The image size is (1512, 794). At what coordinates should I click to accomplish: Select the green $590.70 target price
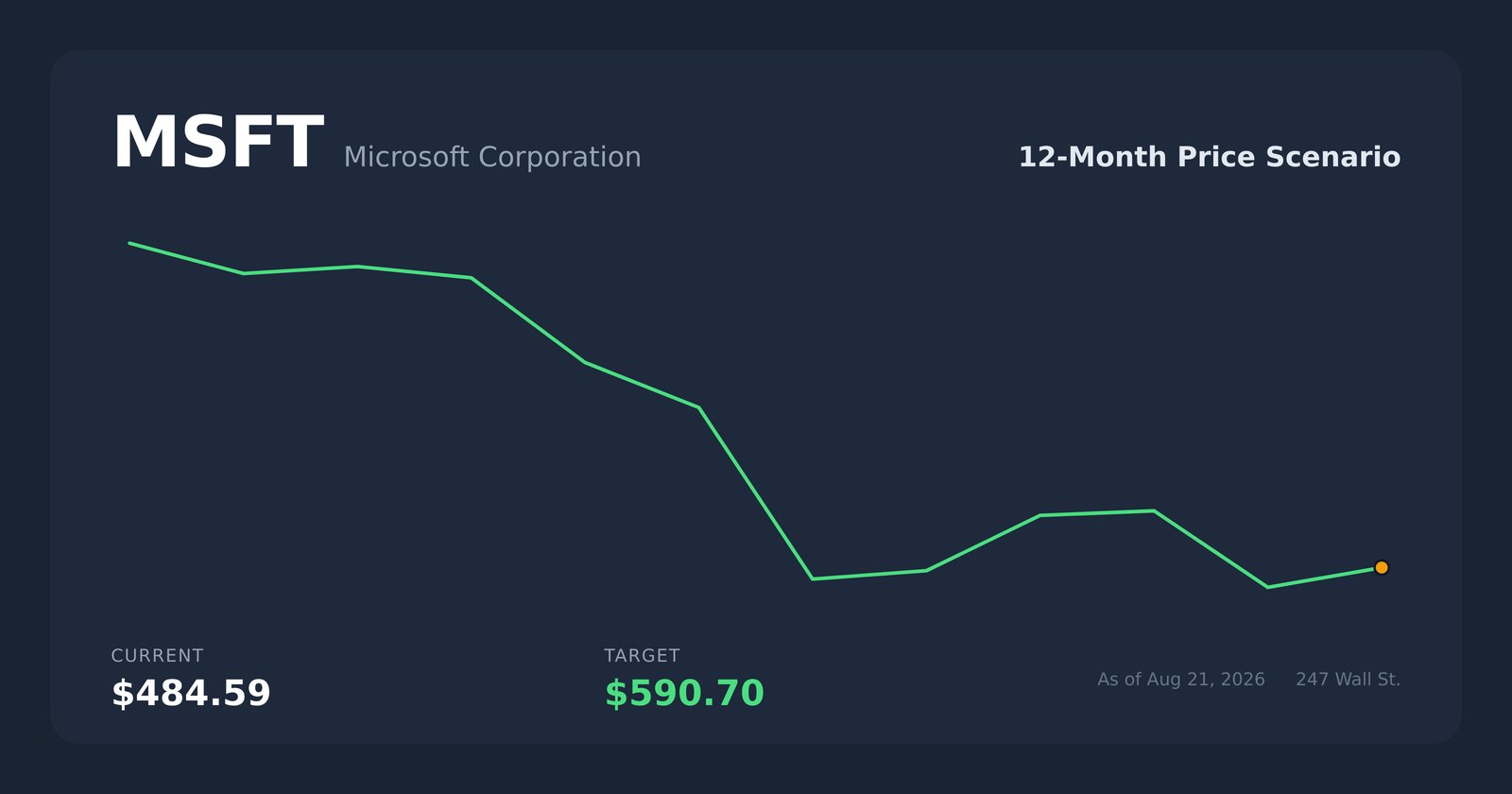pyautogui.click(x=684, y=694)
